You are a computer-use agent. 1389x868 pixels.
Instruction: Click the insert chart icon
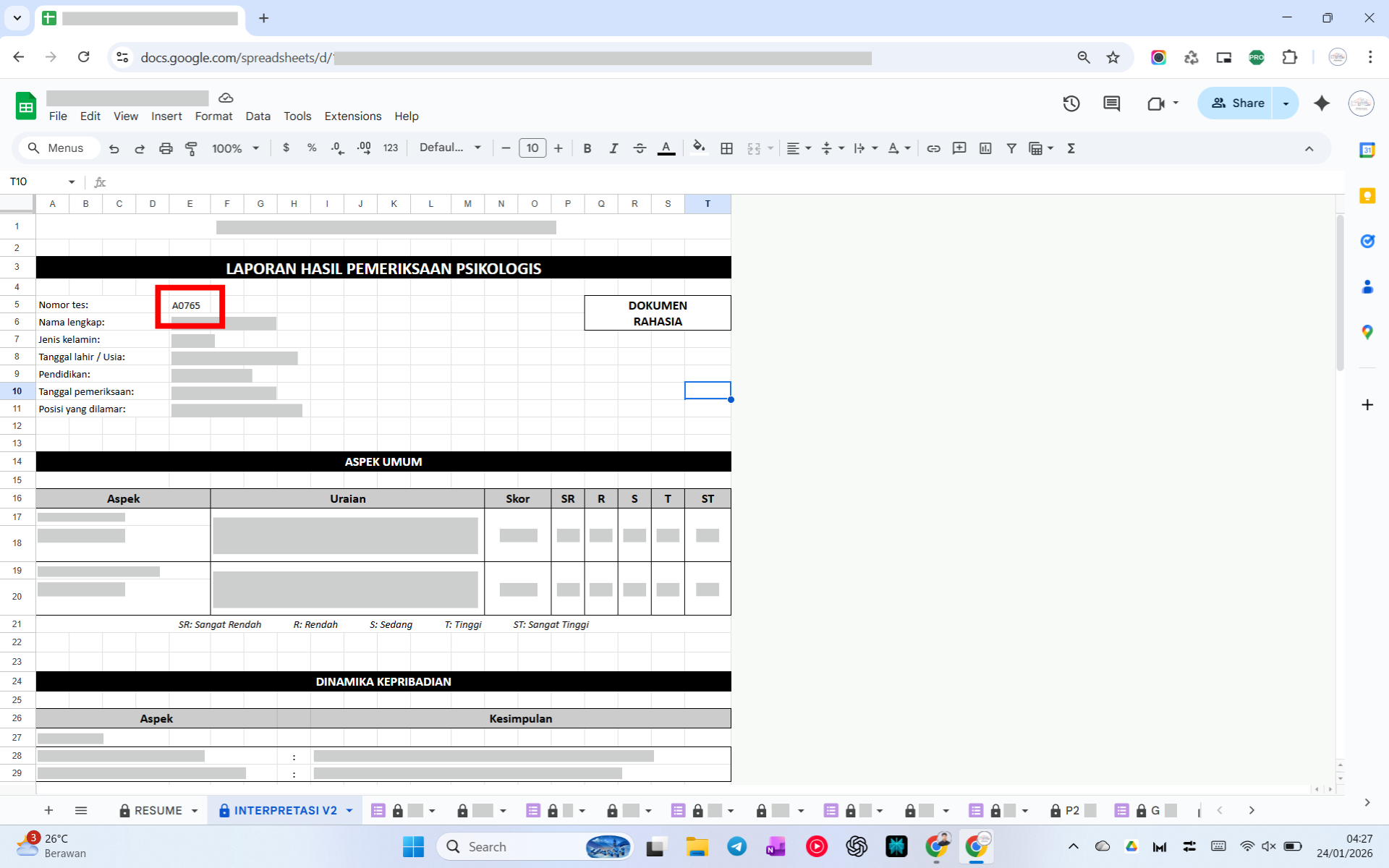(x=985, y=148)
